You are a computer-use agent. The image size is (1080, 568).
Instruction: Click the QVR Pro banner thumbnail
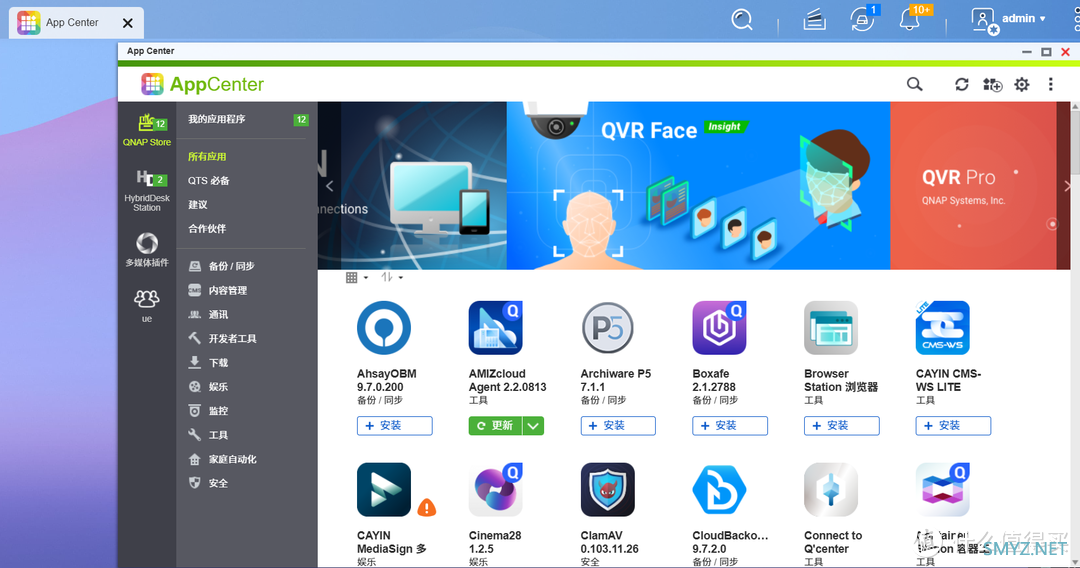click(x=973, y=186)
